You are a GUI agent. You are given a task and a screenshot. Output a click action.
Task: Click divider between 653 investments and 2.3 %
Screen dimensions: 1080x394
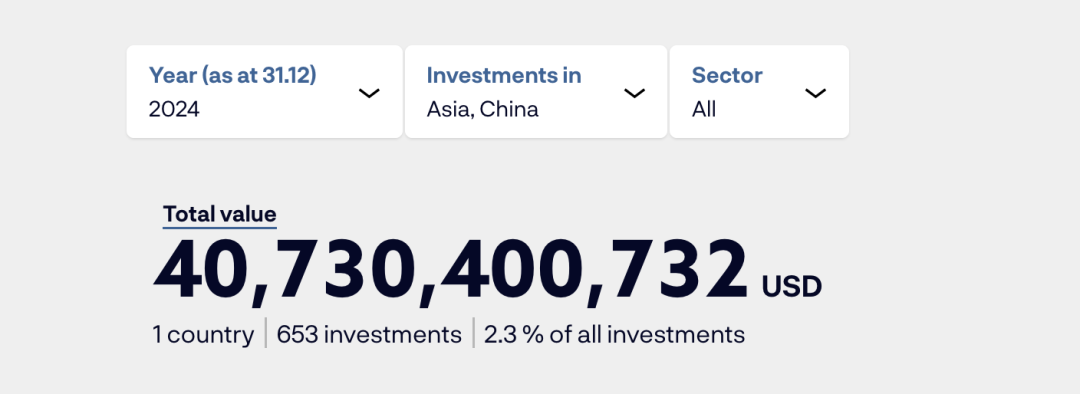tap(473, 333)
